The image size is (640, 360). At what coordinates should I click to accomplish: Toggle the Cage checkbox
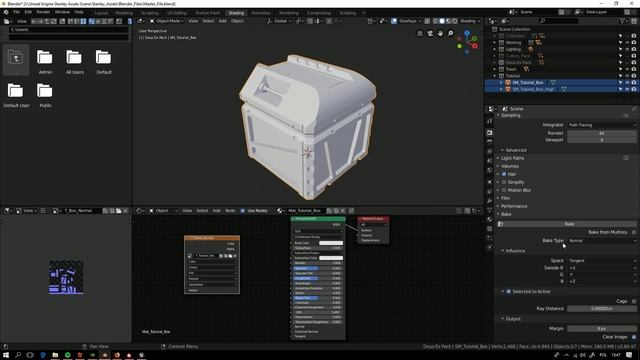pos(634,301)
